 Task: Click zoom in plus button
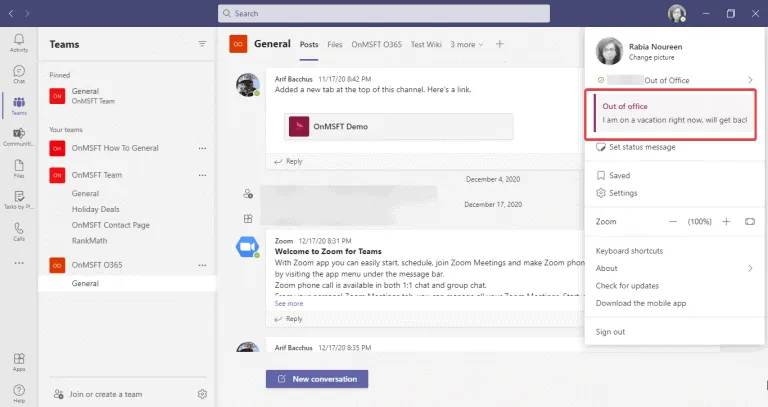point(726,221)
